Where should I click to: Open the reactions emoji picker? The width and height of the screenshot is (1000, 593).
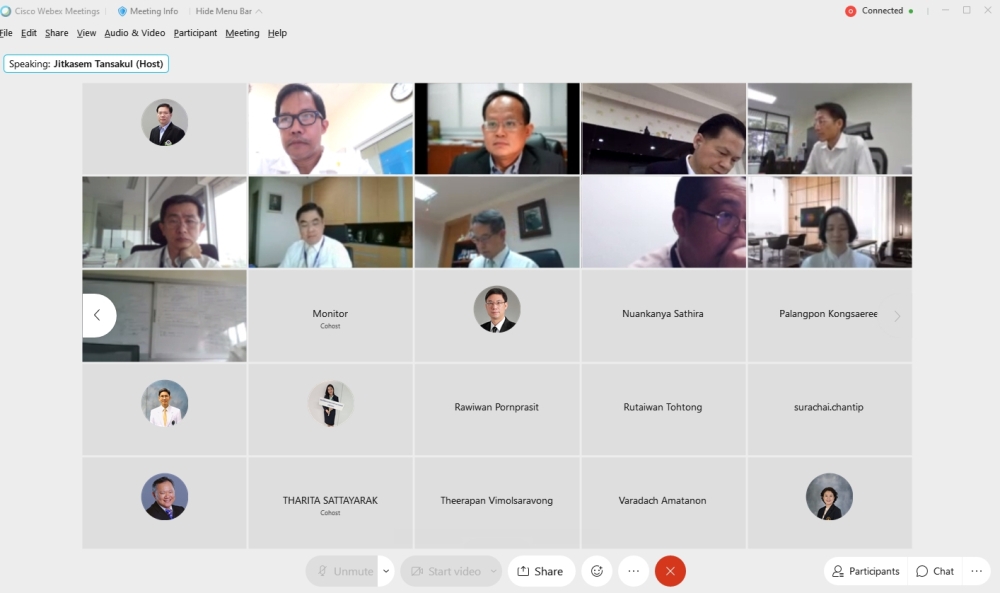coord(597,571)
